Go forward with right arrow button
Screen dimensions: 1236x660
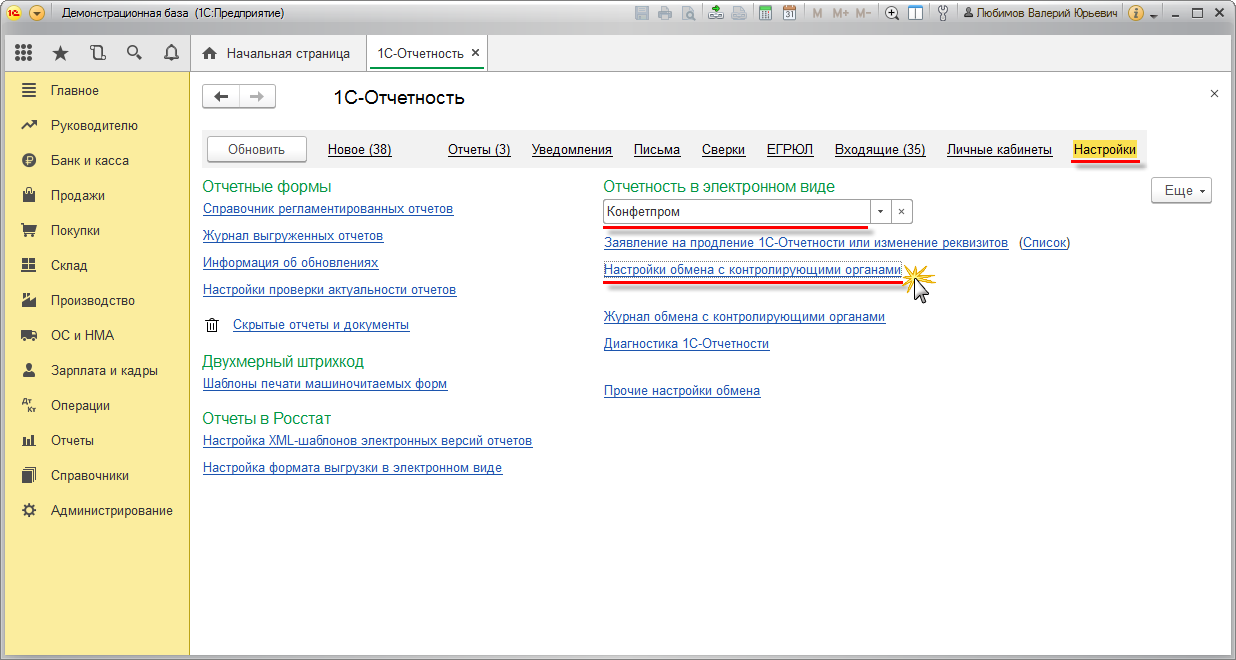[257, 96]
